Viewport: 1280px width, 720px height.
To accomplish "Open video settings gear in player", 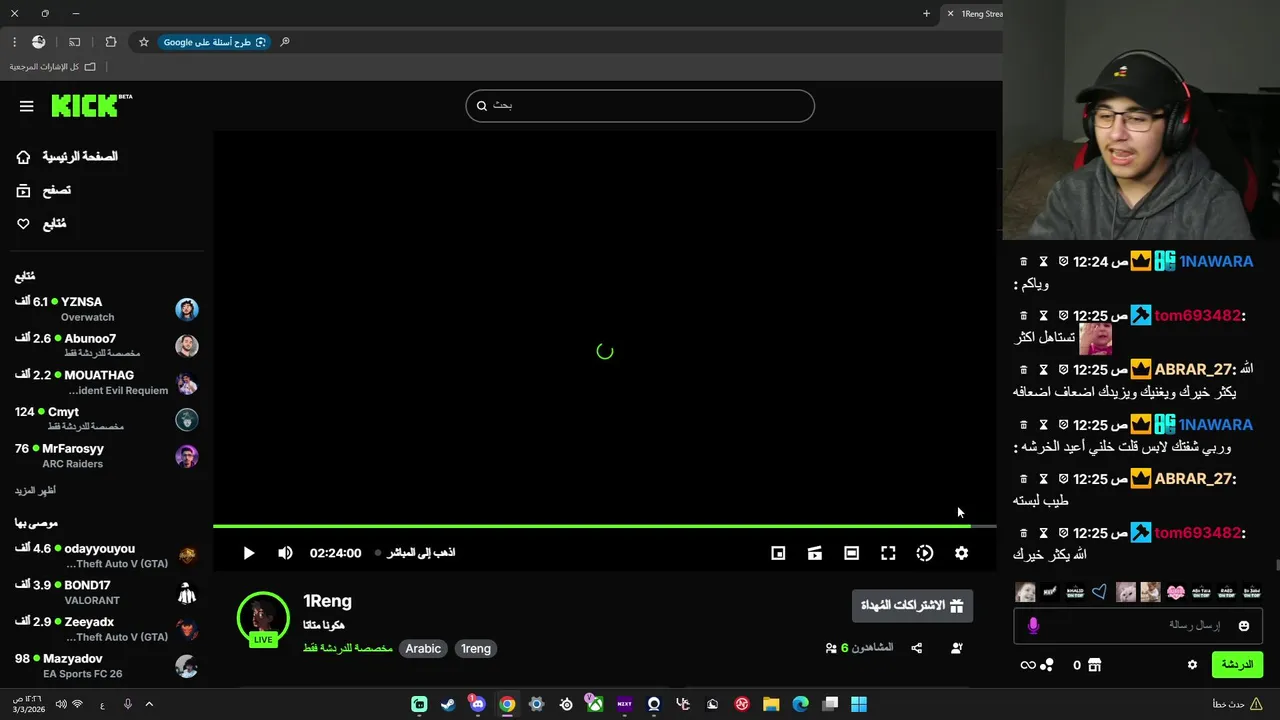I will (961, 553).
